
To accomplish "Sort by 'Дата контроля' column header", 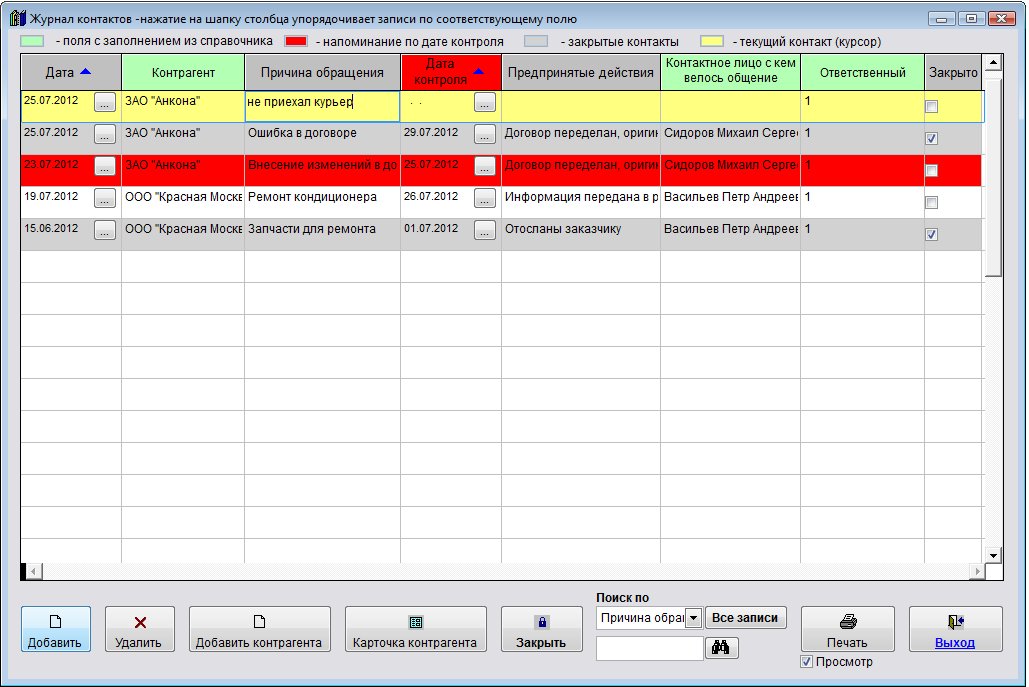I will (x=450, y=72).
